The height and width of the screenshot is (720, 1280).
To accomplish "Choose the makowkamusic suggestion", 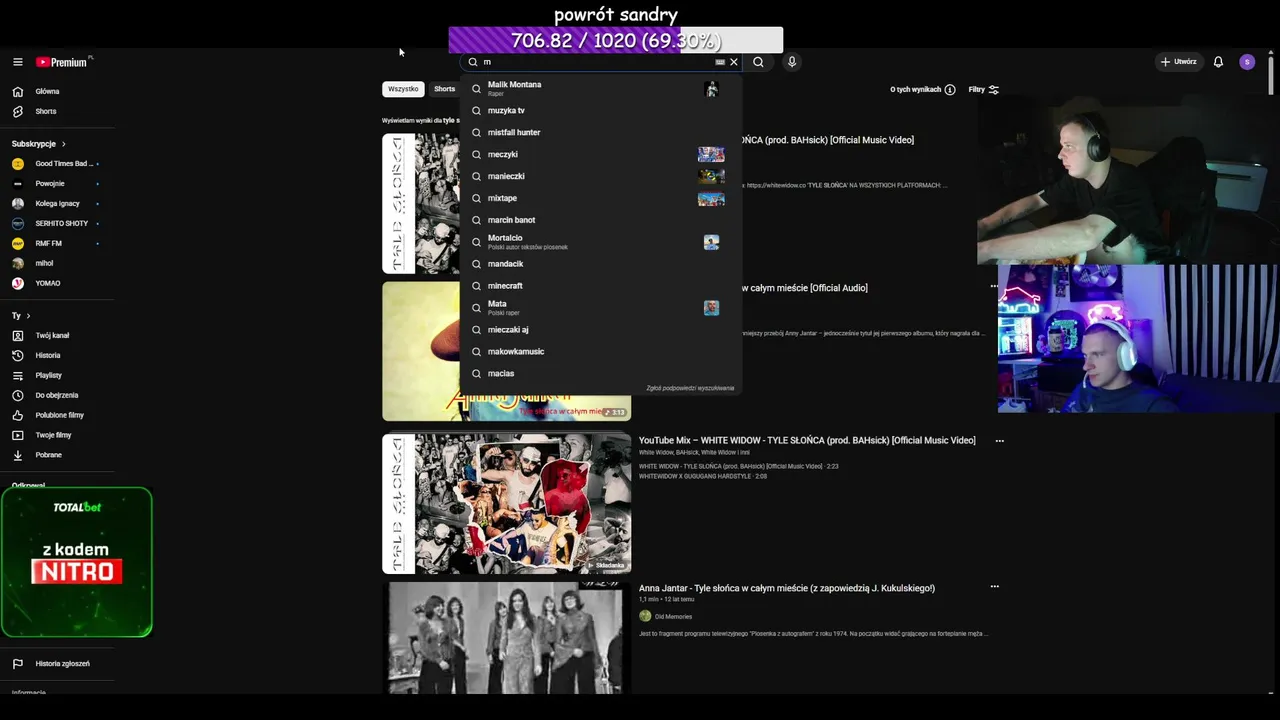I will click(x=601, y=352).
